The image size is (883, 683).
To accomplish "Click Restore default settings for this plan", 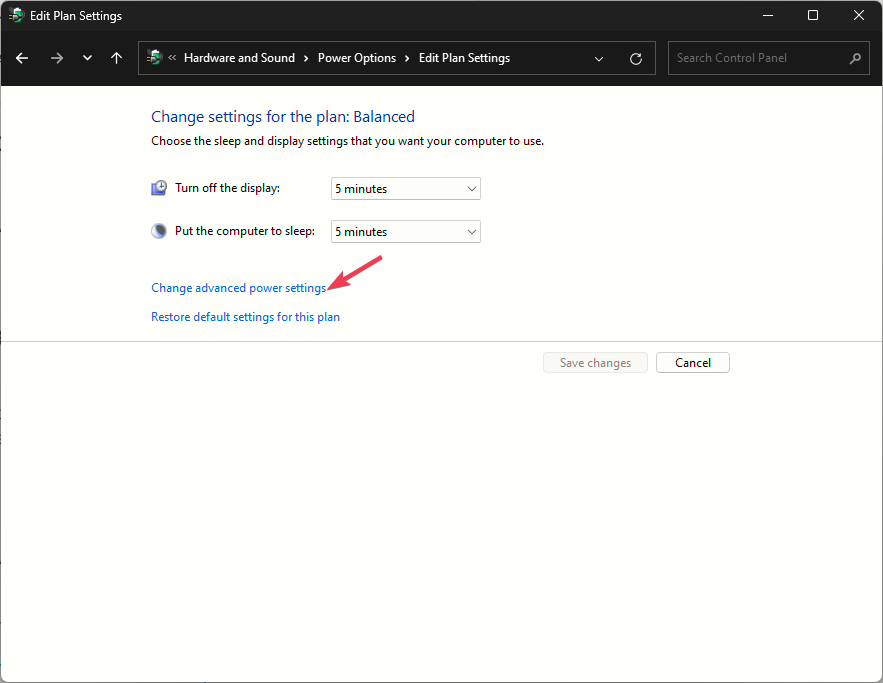I will pos(245,317).
